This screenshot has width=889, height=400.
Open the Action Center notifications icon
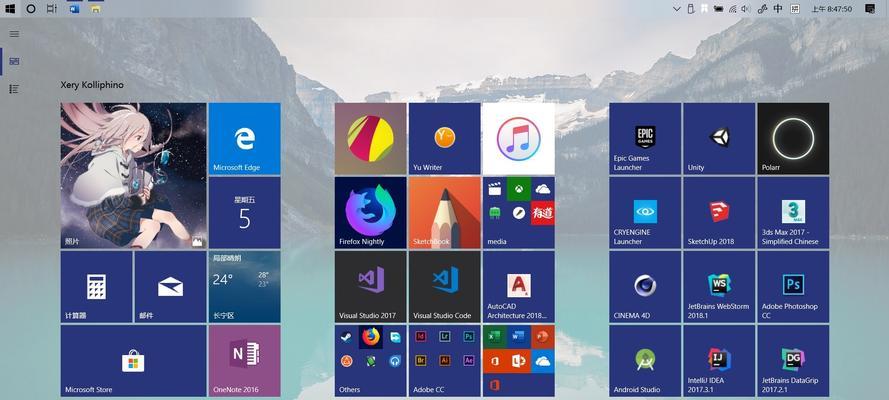click(870, 8)
